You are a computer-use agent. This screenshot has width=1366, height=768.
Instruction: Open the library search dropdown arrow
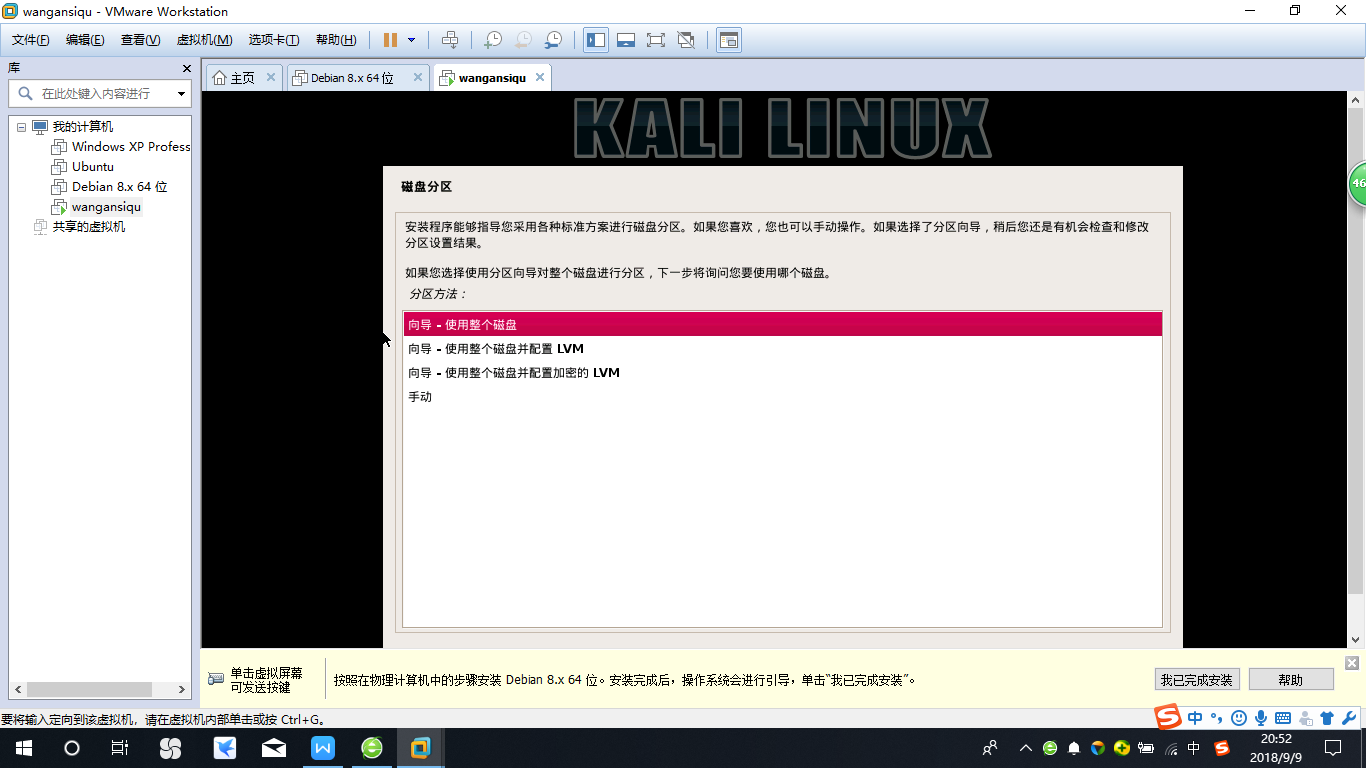pyautogui.click(x=181, y=94)
